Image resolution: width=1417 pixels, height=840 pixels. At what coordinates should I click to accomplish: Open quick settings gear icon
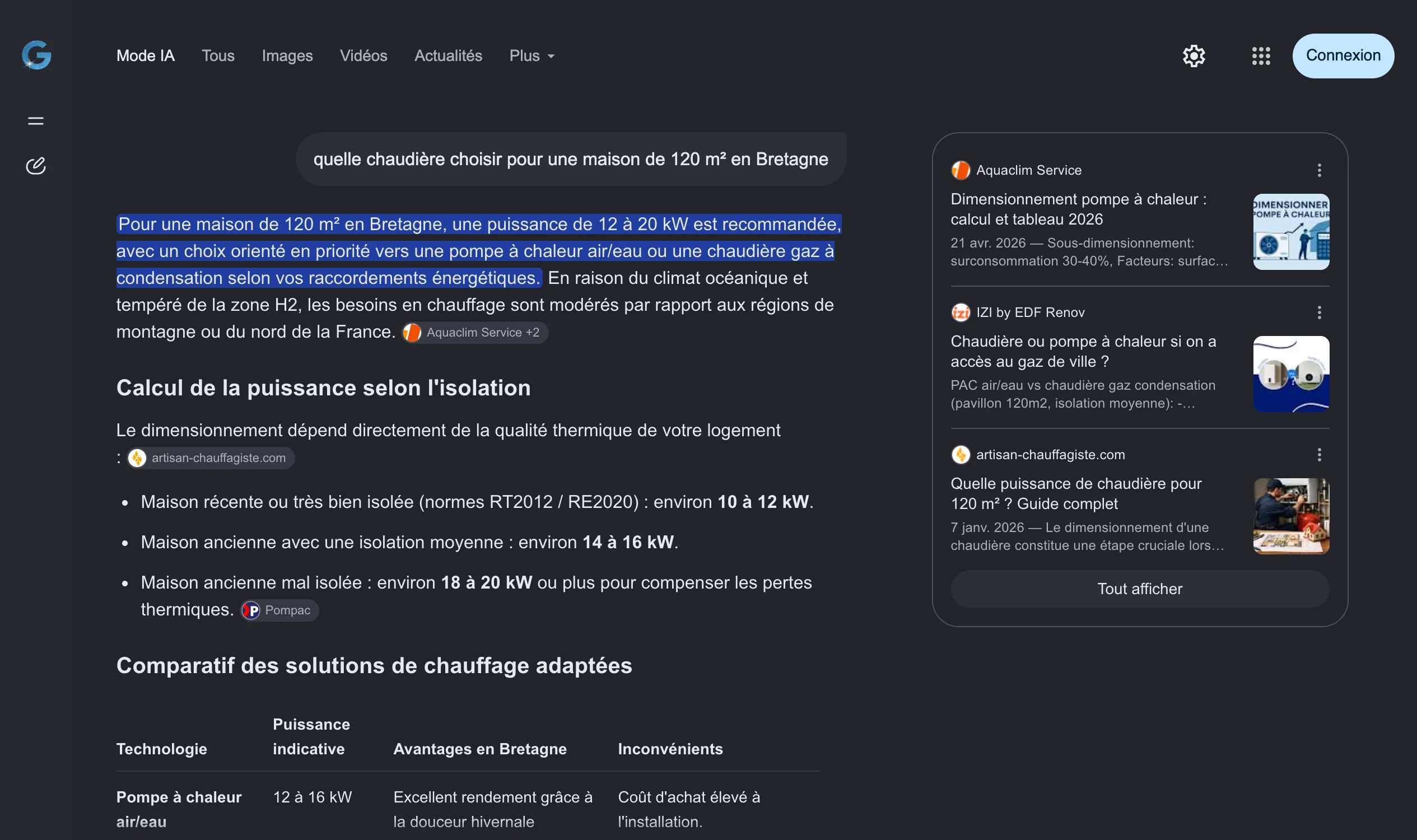coord(1194,55)
